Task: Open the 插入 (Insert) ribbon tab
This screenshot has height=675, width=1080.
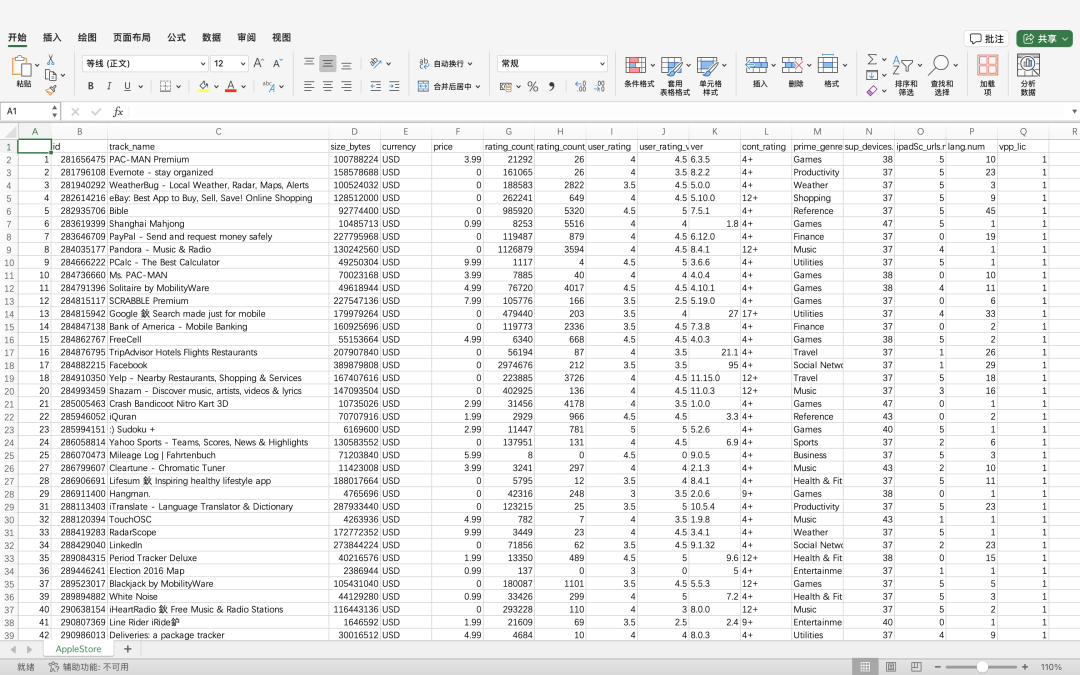Action: click(x=52, y=37)
